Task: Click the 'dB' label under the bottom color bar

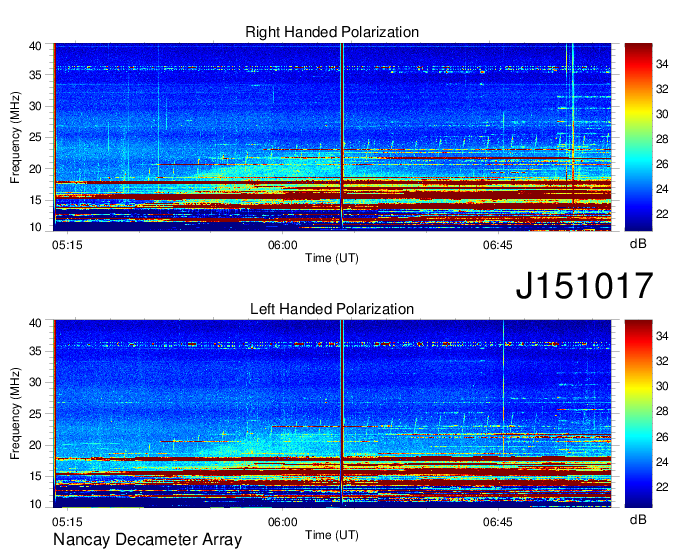Action: pyautogui.click(x=638, y=519)
